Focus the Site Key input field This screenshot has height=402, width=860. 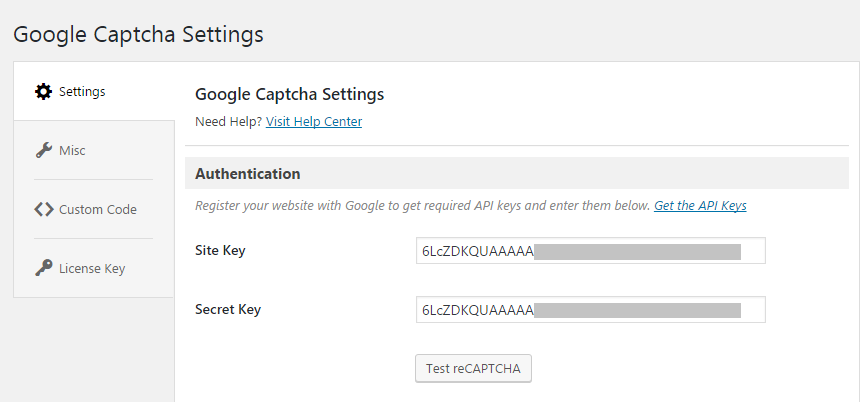[591, 251]
